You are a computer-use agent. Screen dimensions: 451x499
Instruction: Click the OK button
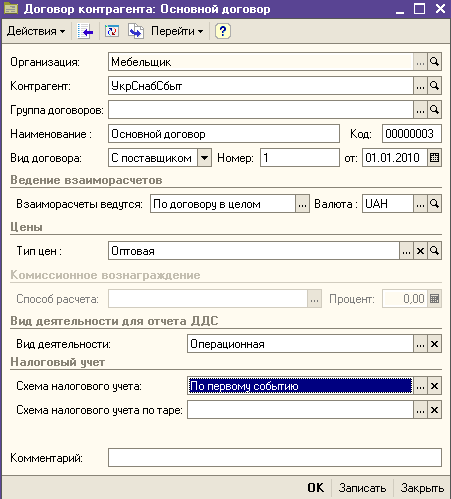coord(315,488)
